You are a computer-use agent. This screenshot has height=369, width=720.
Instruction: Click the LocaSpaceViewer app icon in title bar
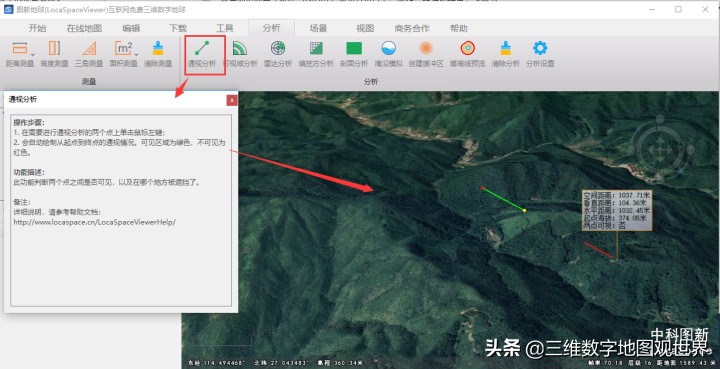8,9
